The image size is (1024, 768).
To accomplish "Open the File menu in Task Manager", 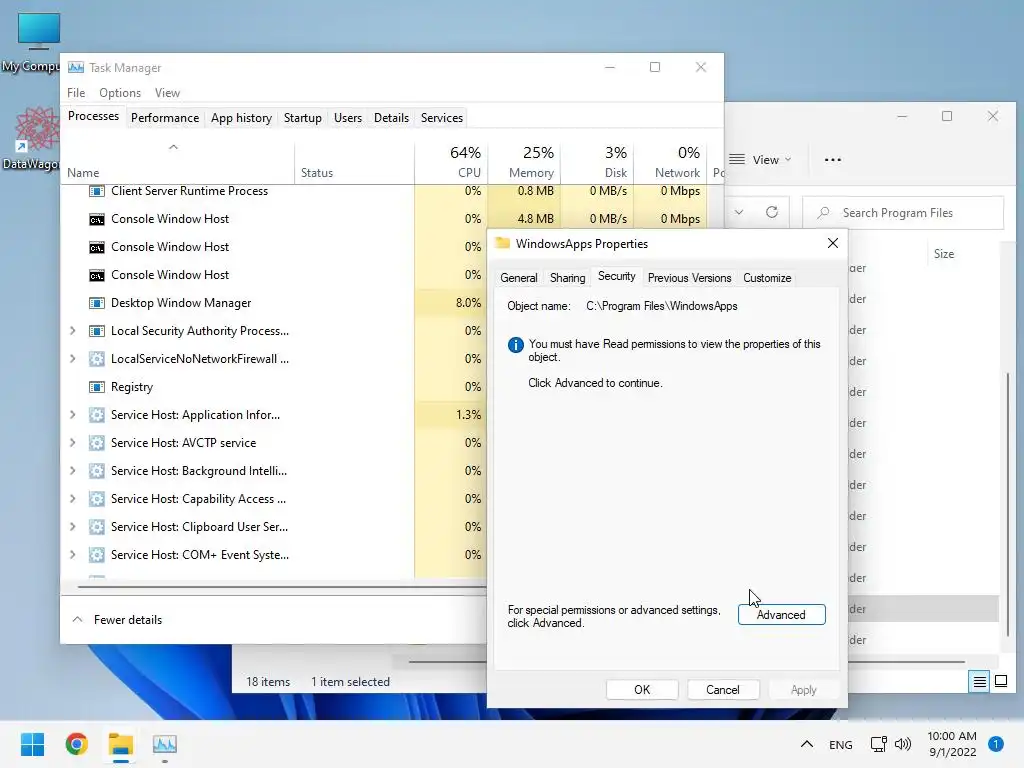I will pos(76,93).
